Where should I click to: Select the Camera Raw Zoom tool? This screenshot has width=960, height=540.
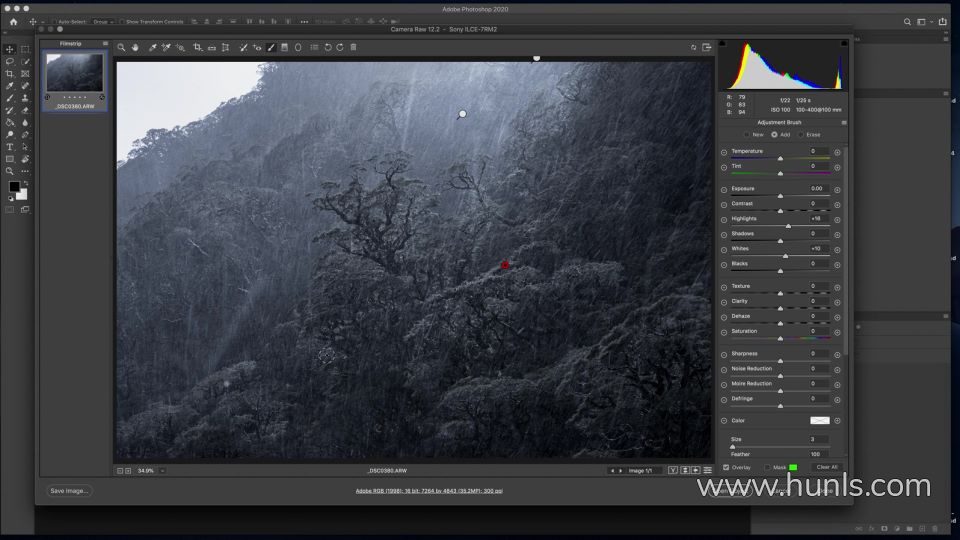[x=121, y=47]
